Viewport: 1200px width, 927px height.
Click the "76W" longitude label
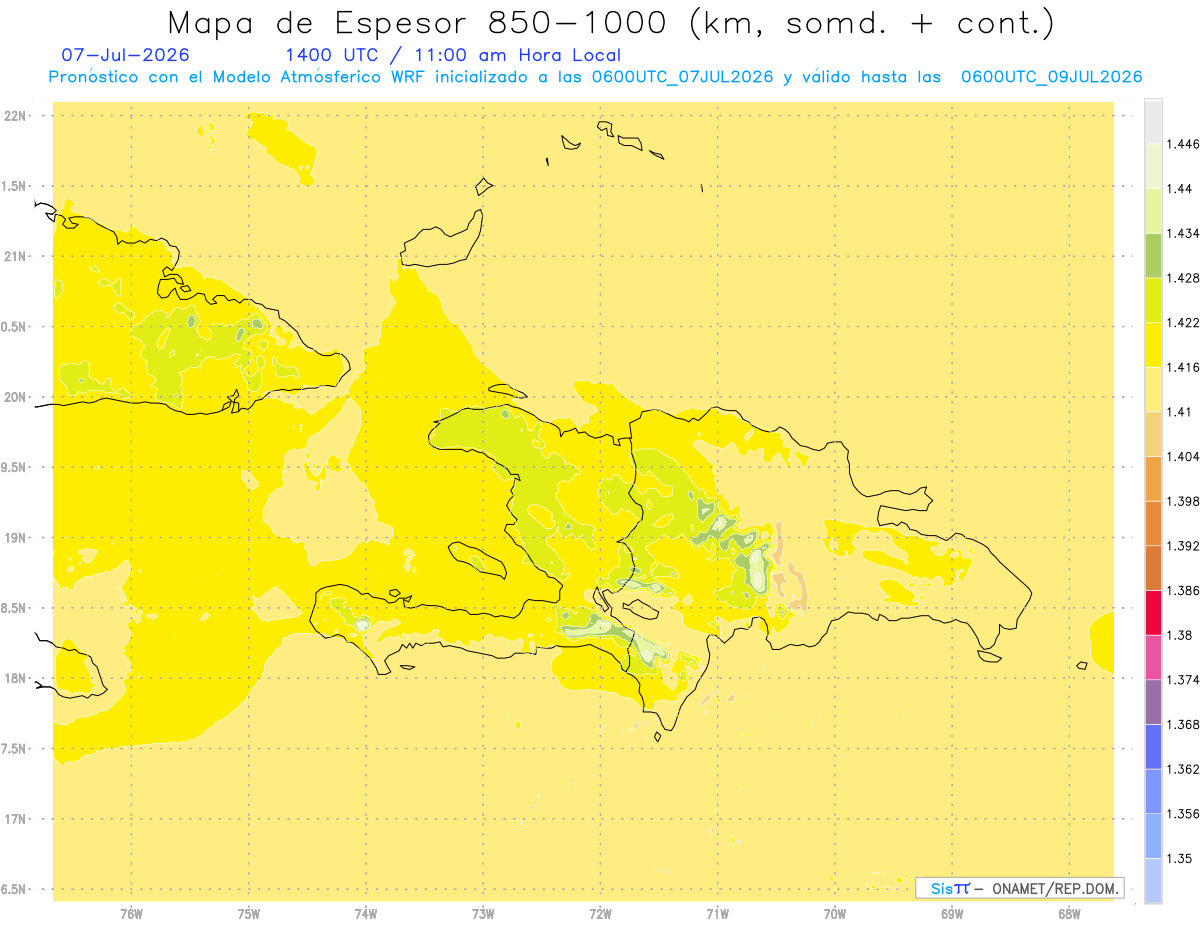point(131,914)
